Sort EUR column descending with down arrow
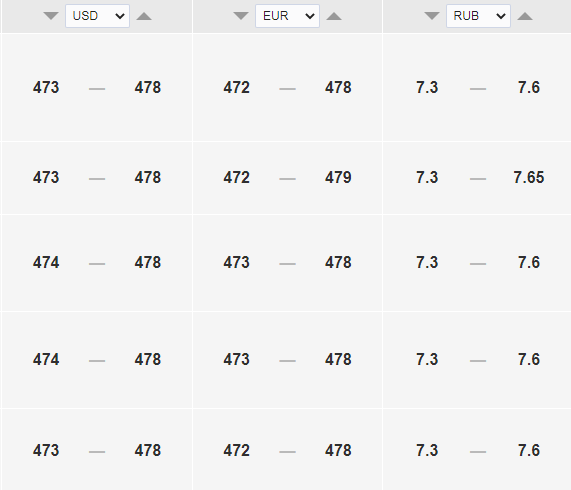The height and width of the screenshot is (490, 571). [241, 16]
